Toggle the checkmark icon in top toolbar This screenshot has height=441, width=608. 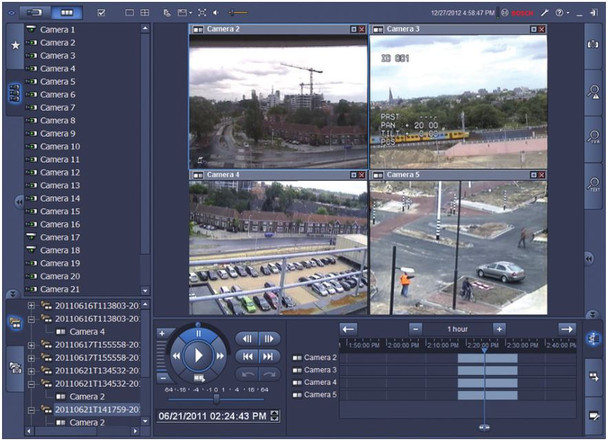101,13
